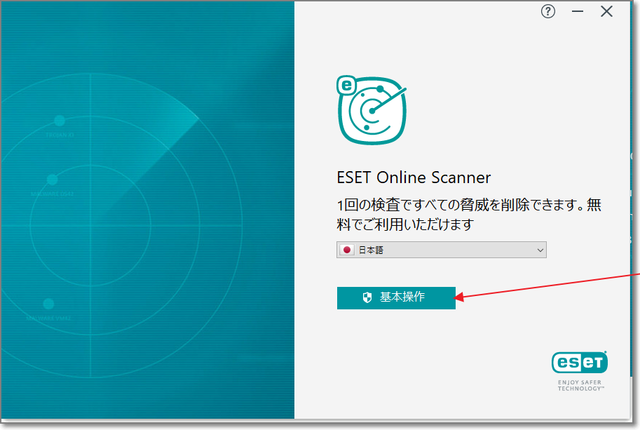Click the ESET Online Scanner title text
The image size is (640, 430).
coord(413,178)
